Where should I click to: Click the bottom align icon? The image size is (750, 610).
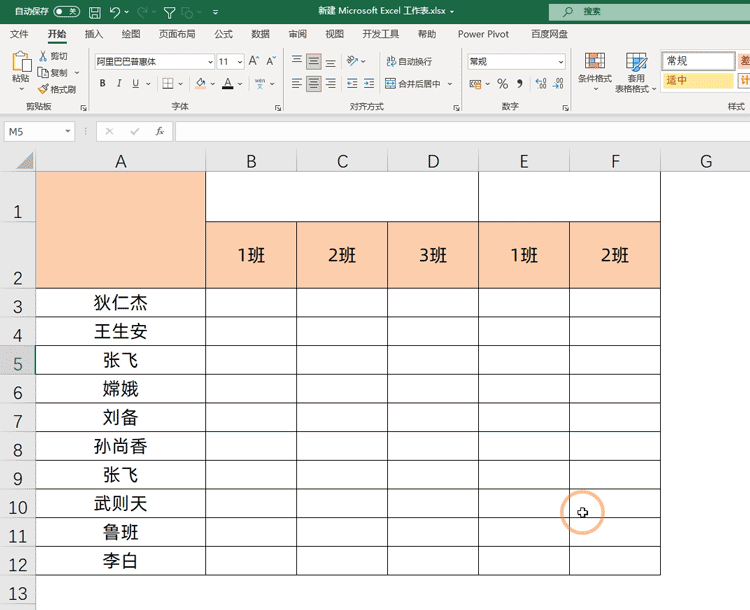331,61
